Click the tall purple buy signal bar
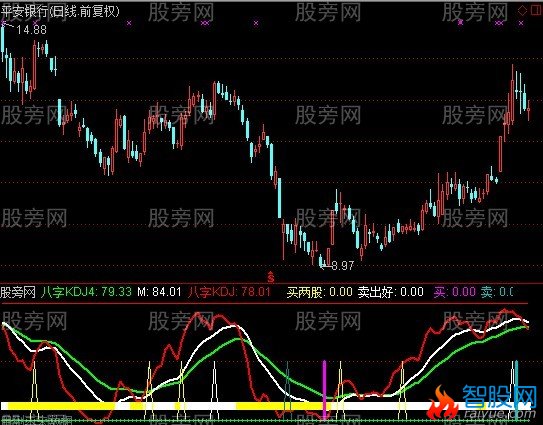Screen dimensions: 543x425 pyautogui.click(x=324, y=389)
